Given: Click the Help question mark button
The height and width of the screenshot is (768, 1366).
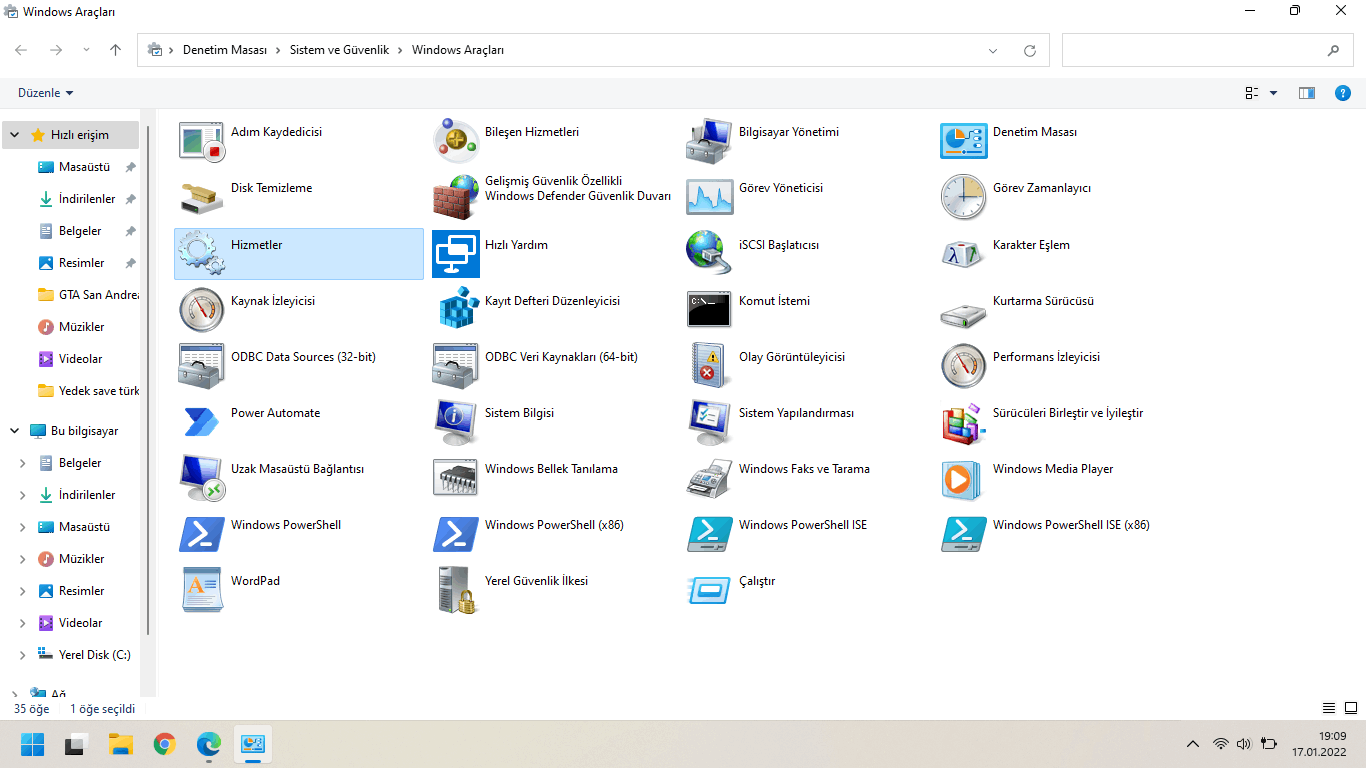Looking at the screenshot, I should [1343, 93].
